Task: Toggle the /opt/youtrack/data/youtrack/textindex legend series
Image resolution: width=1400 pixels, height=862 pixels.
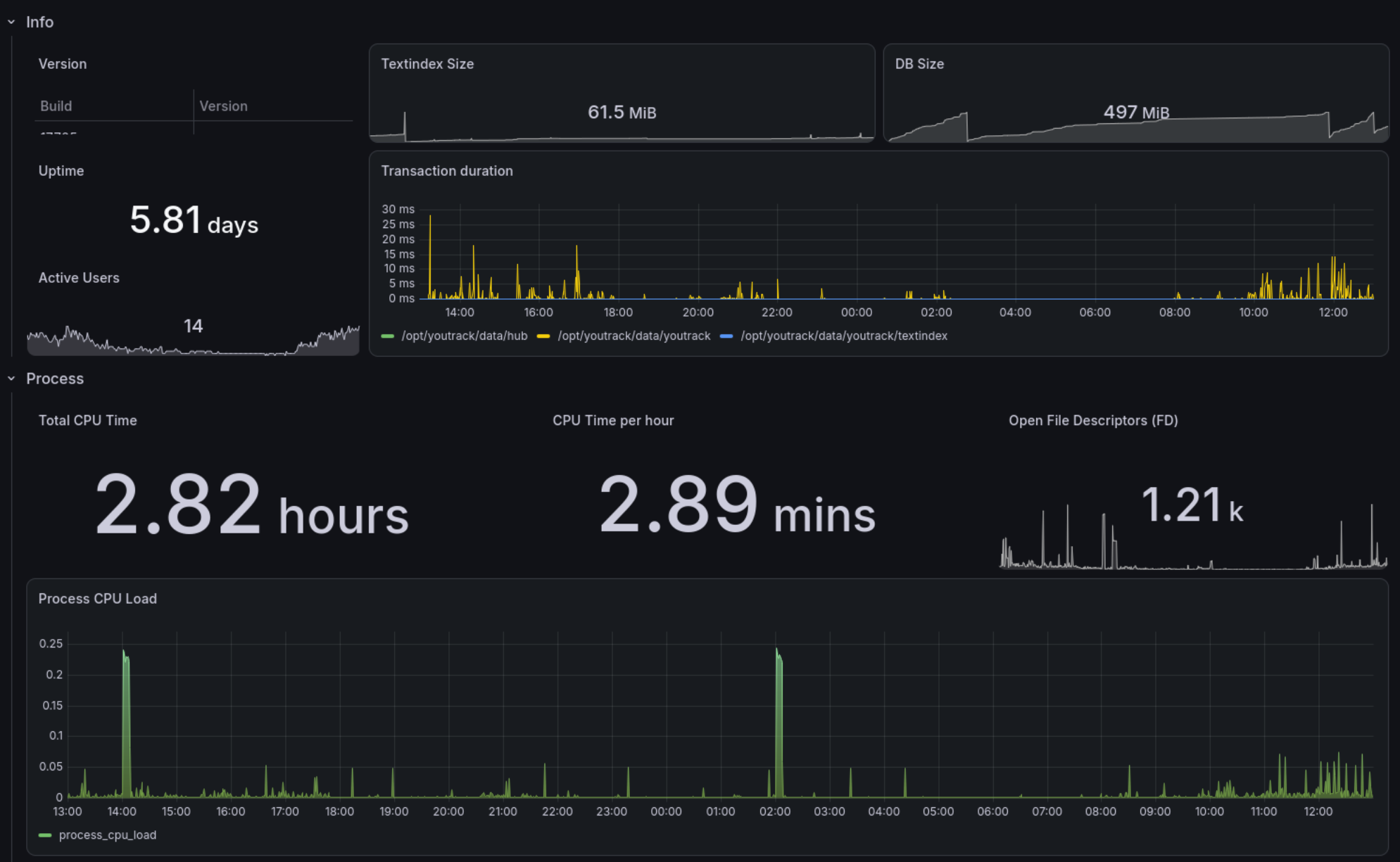Action: click(x=844, y=336)
